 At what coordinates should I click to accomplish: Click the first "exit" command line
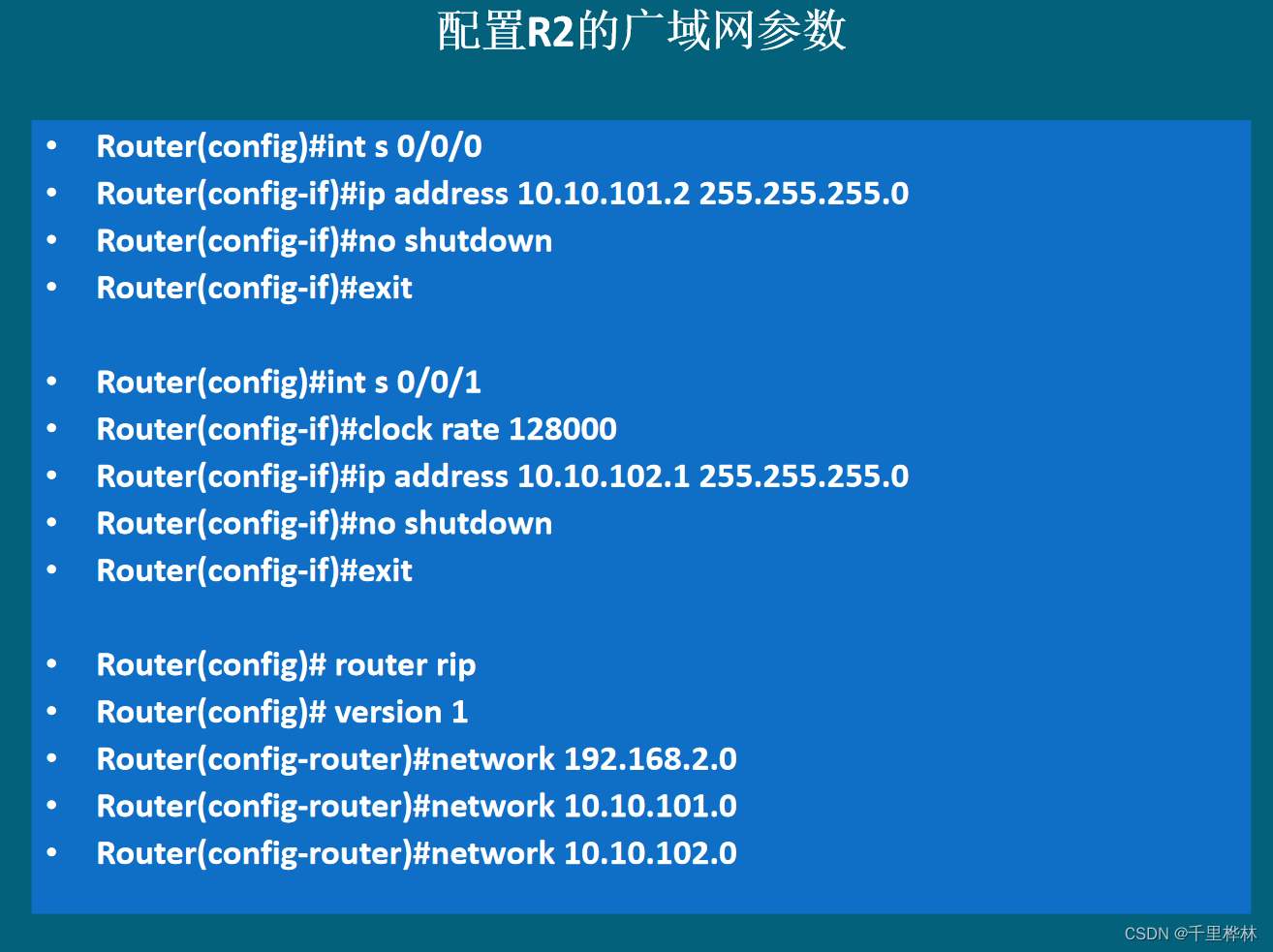(x=254, y=288)
